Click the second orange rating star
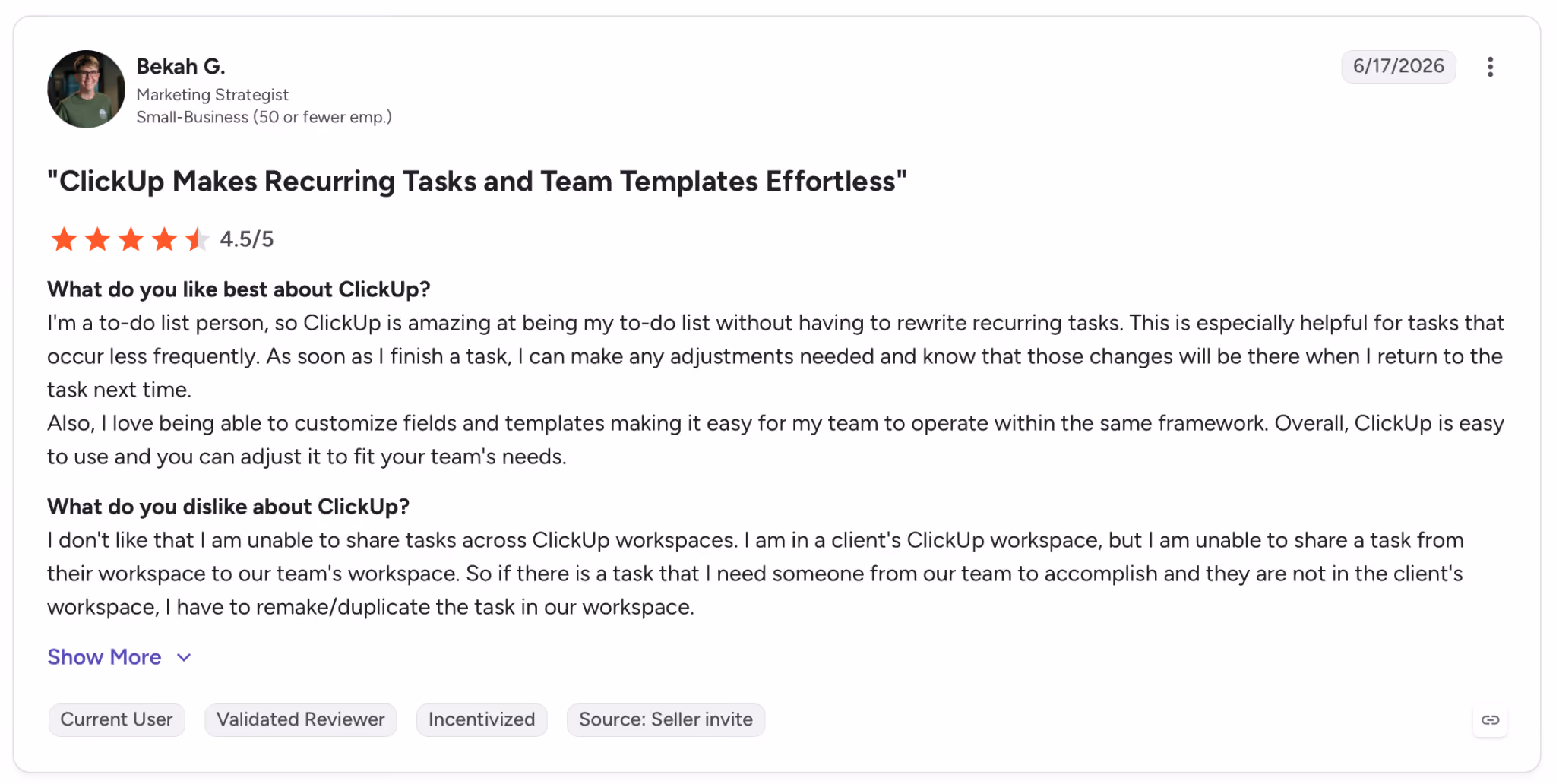The image size is (1556, 784). (x=97, y=239)
